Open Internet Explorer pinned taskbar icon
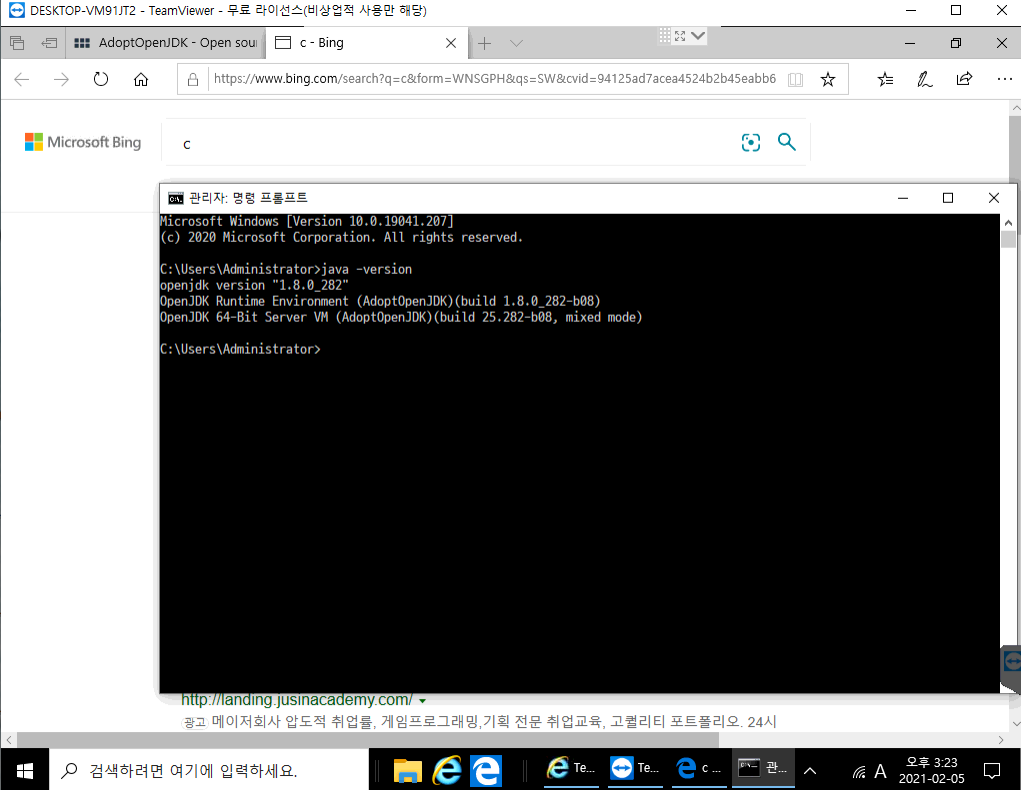Viewport: 1021px width, 790px height. point(447,771)
